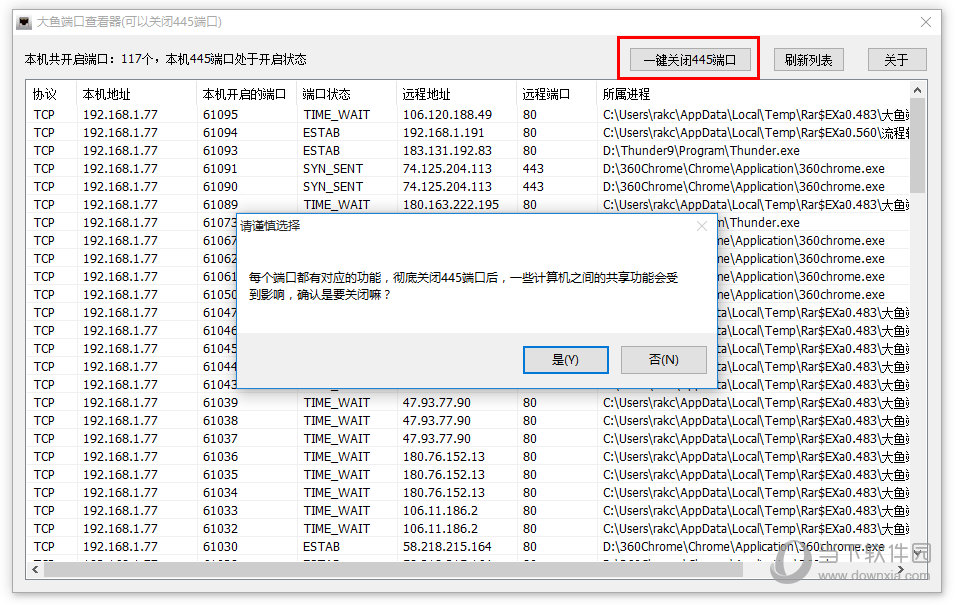The width and height of the screenshot is (955, 605).
Task: Click the Thunder.exe path in port 61093 row
Action: pos(701,150)
